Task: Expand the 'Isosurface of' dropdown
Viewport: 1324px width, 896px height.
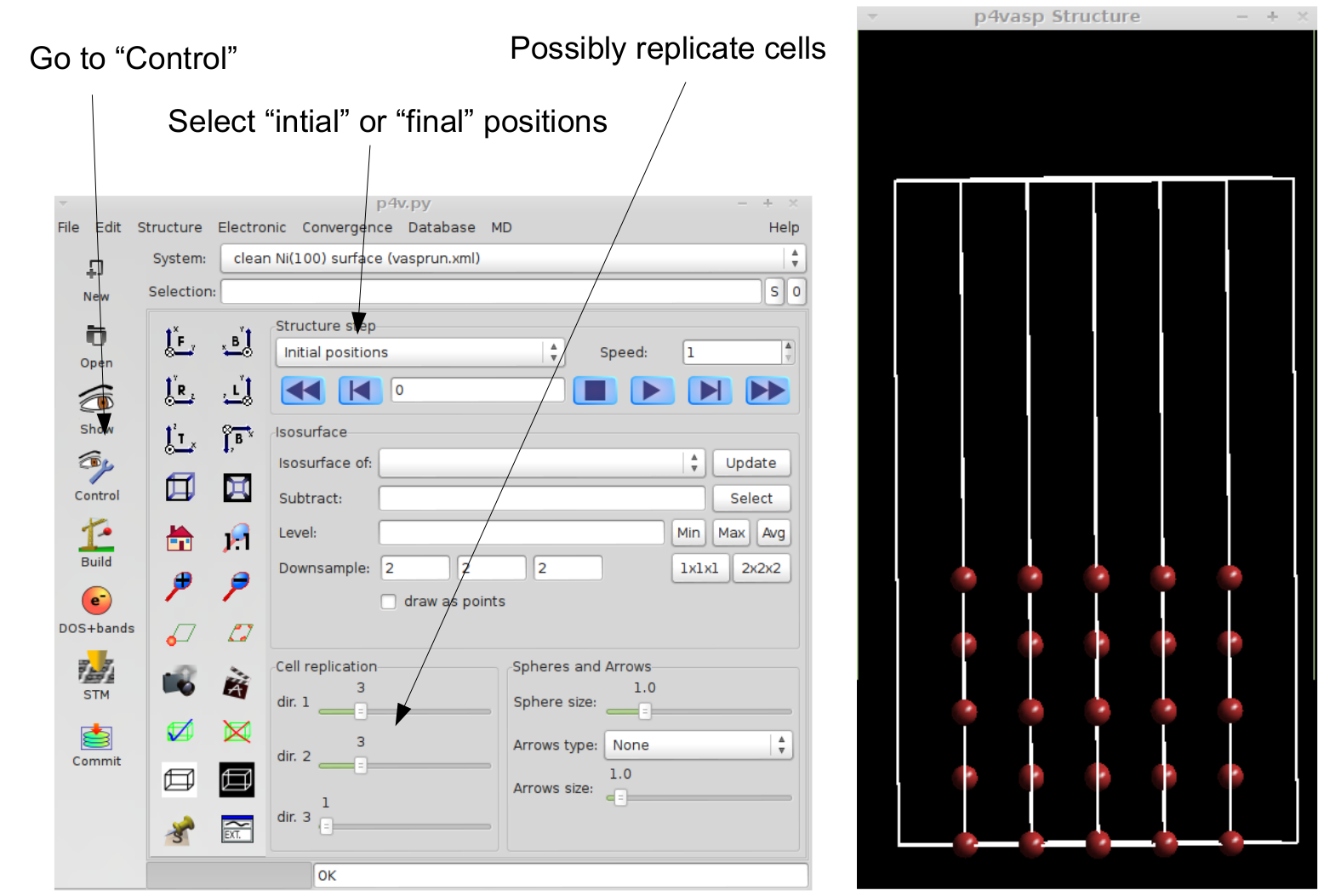Action: click(x=541, y=463)
